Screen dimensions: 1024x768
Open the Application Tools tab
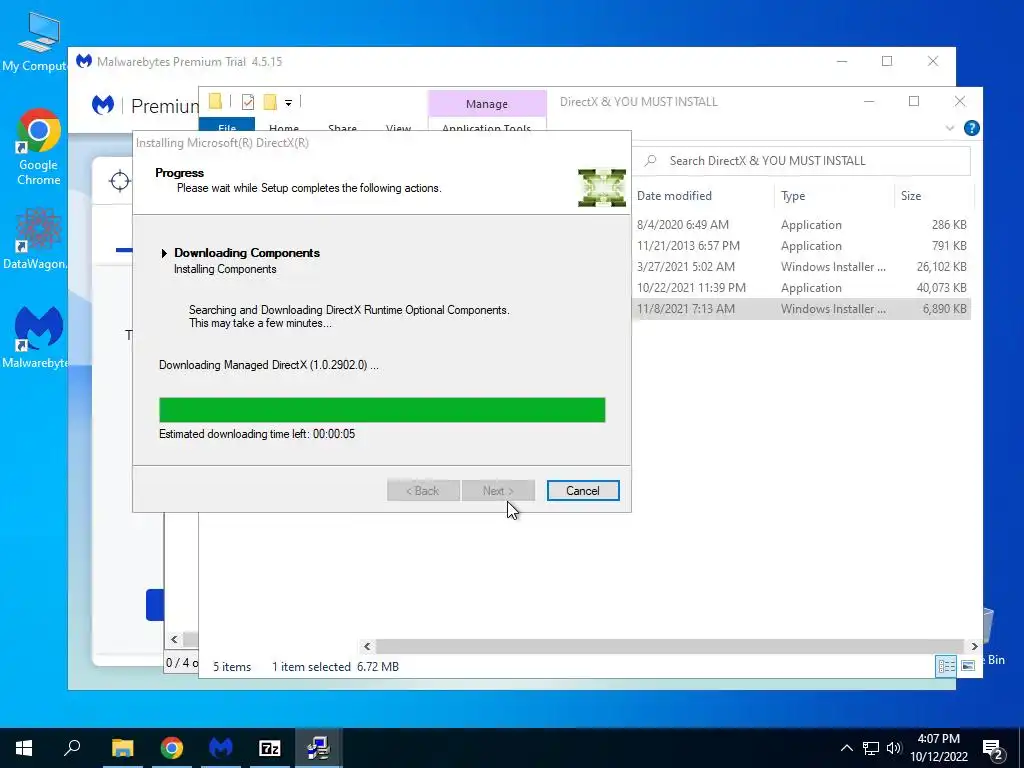487,127
